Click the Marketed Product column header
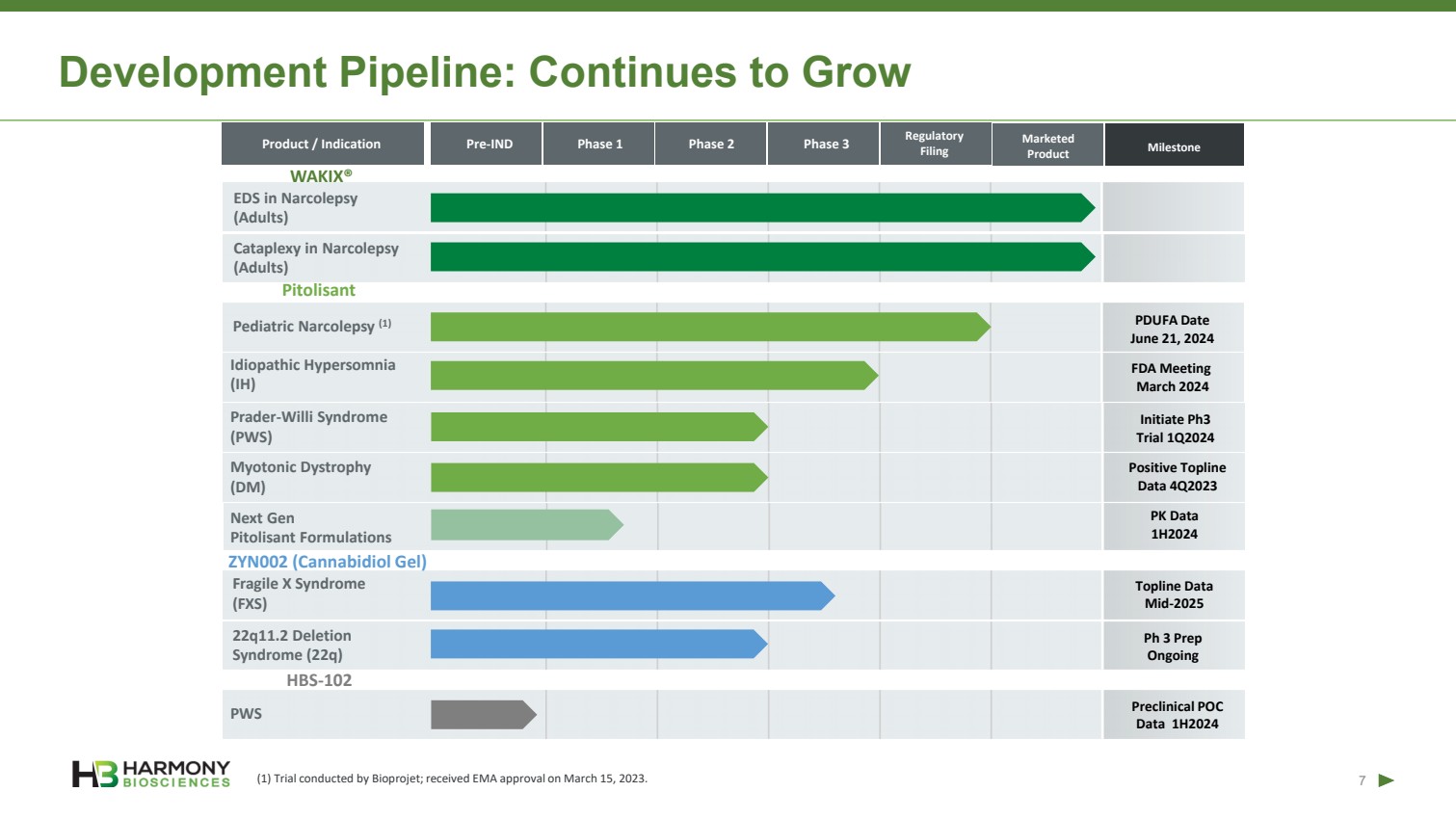1456x818 pixels. pyautogui.click(x=1047, y=145)
